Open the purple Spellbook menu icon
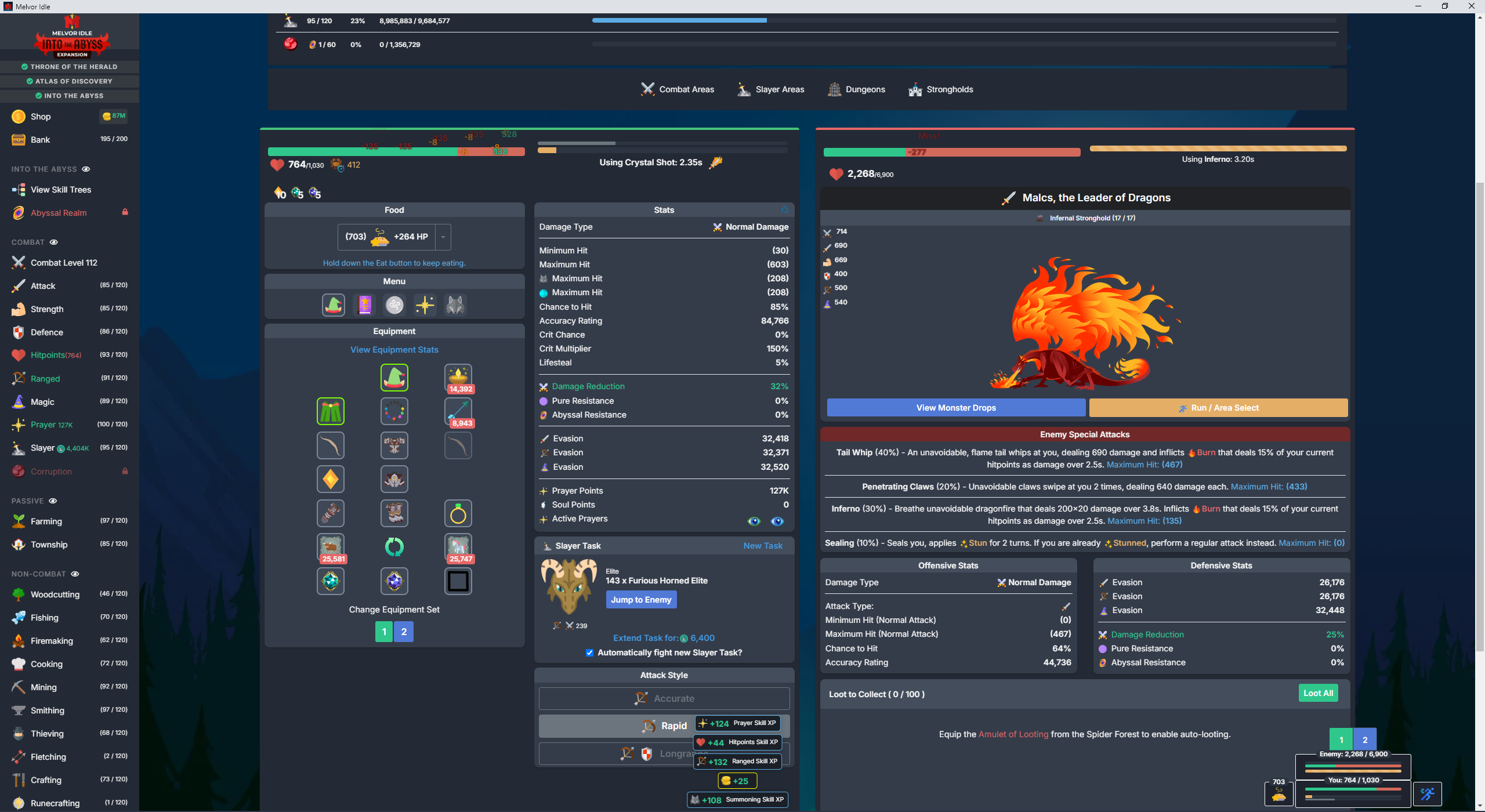This screenshot has height=812, width=1485. click(364, 304)
